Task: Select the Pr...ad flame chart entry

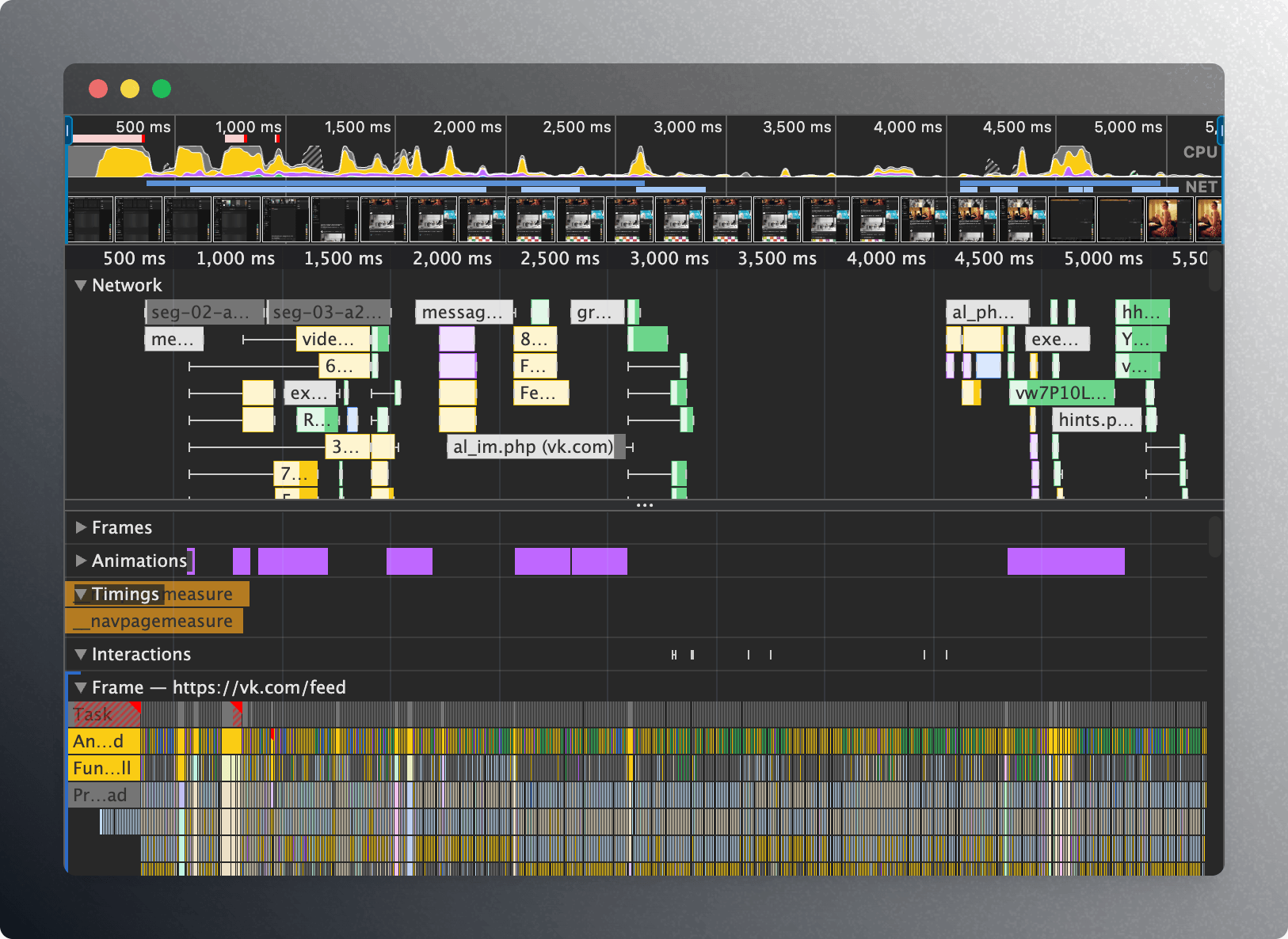Action: [x=104, y=796]
